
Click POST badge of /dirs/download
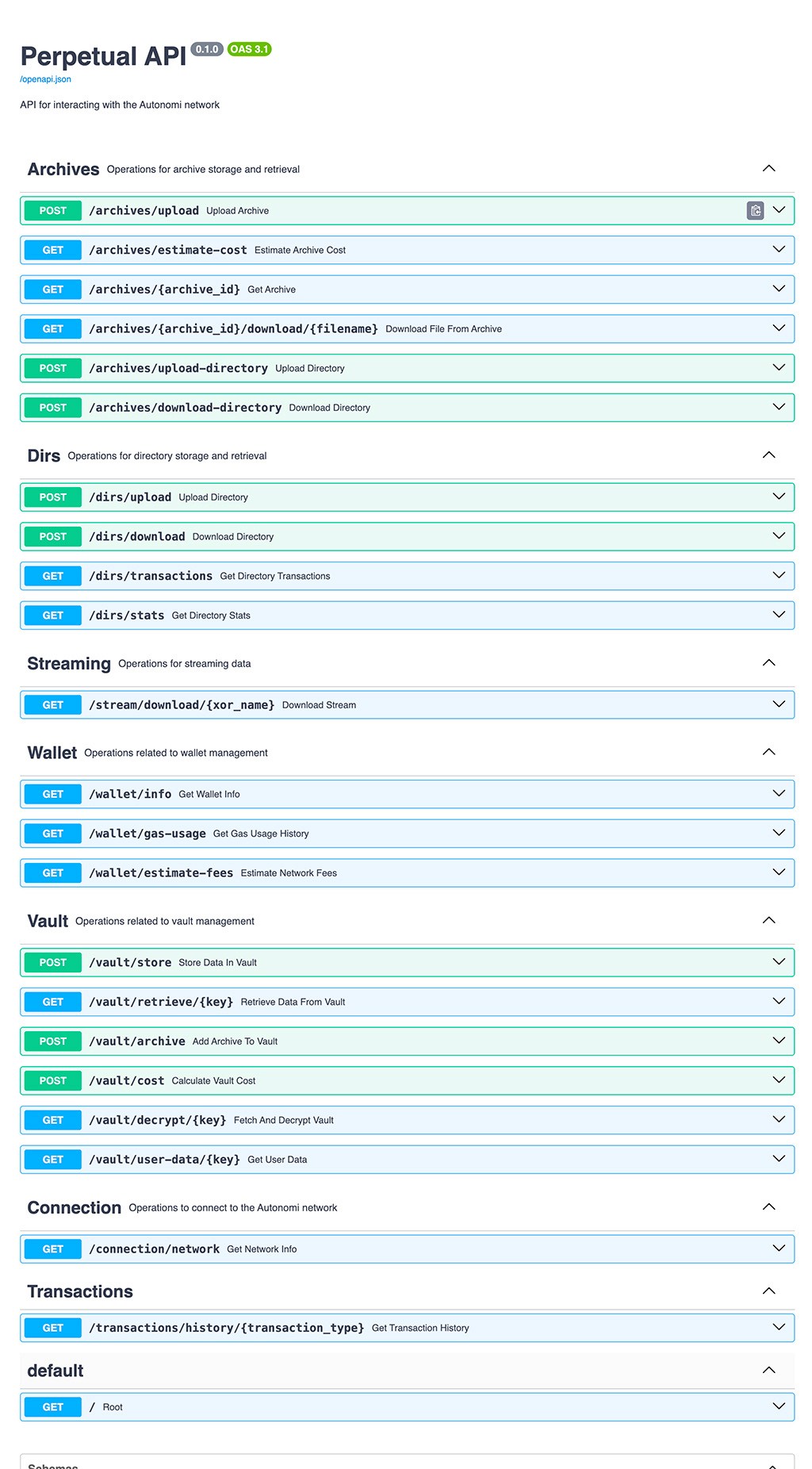click(53, 536)
